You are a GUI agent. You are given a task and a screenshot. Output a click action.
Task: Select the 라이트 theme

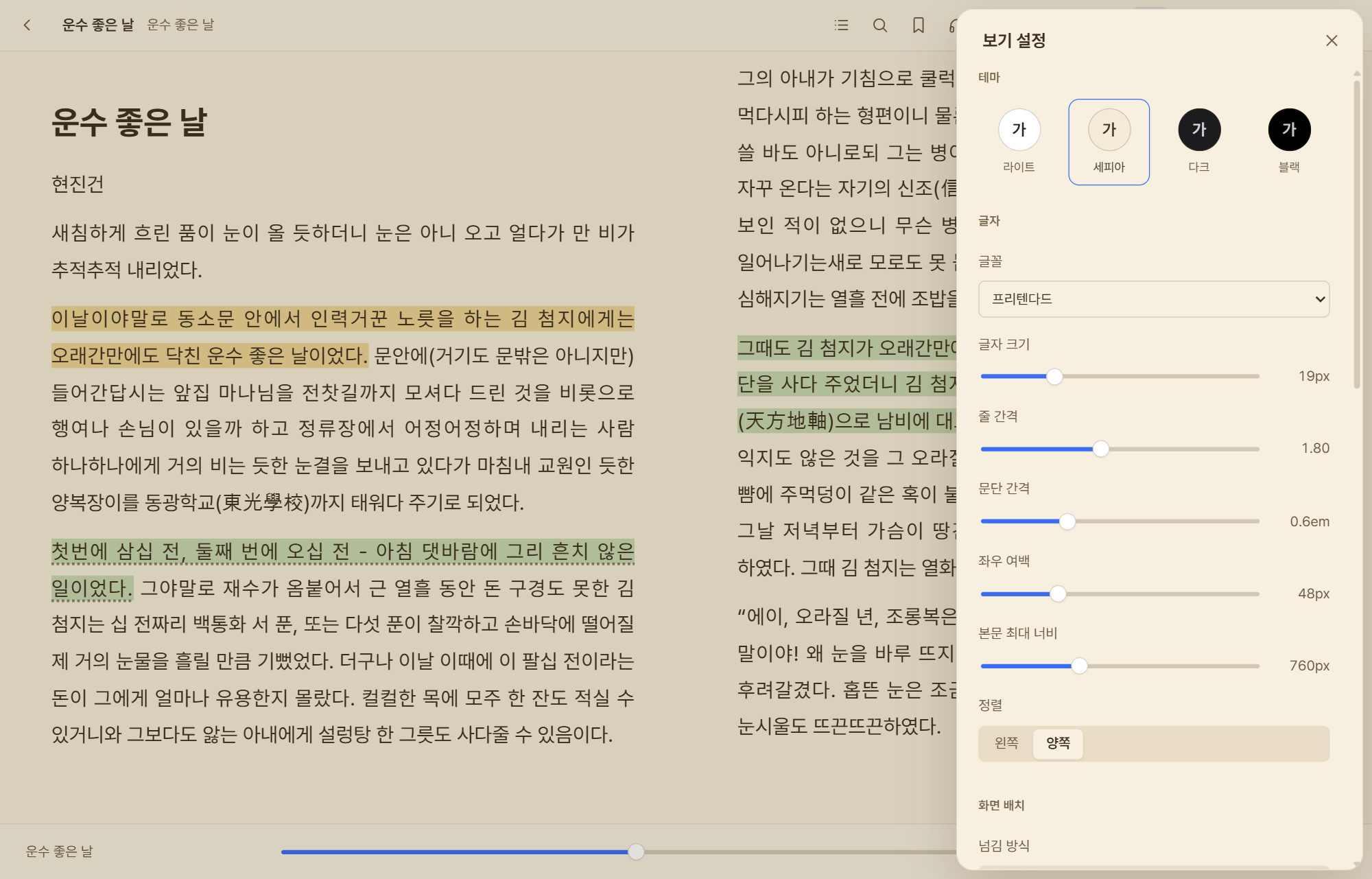1019,142
